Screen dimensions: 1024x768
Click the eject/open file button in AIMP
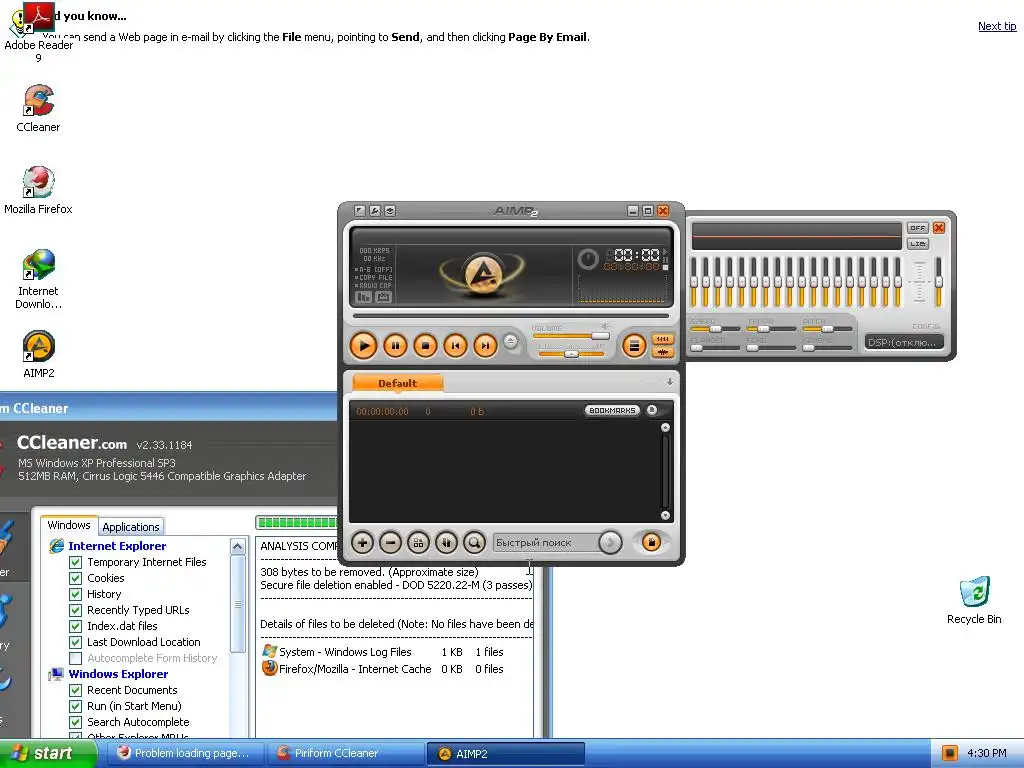511,341
